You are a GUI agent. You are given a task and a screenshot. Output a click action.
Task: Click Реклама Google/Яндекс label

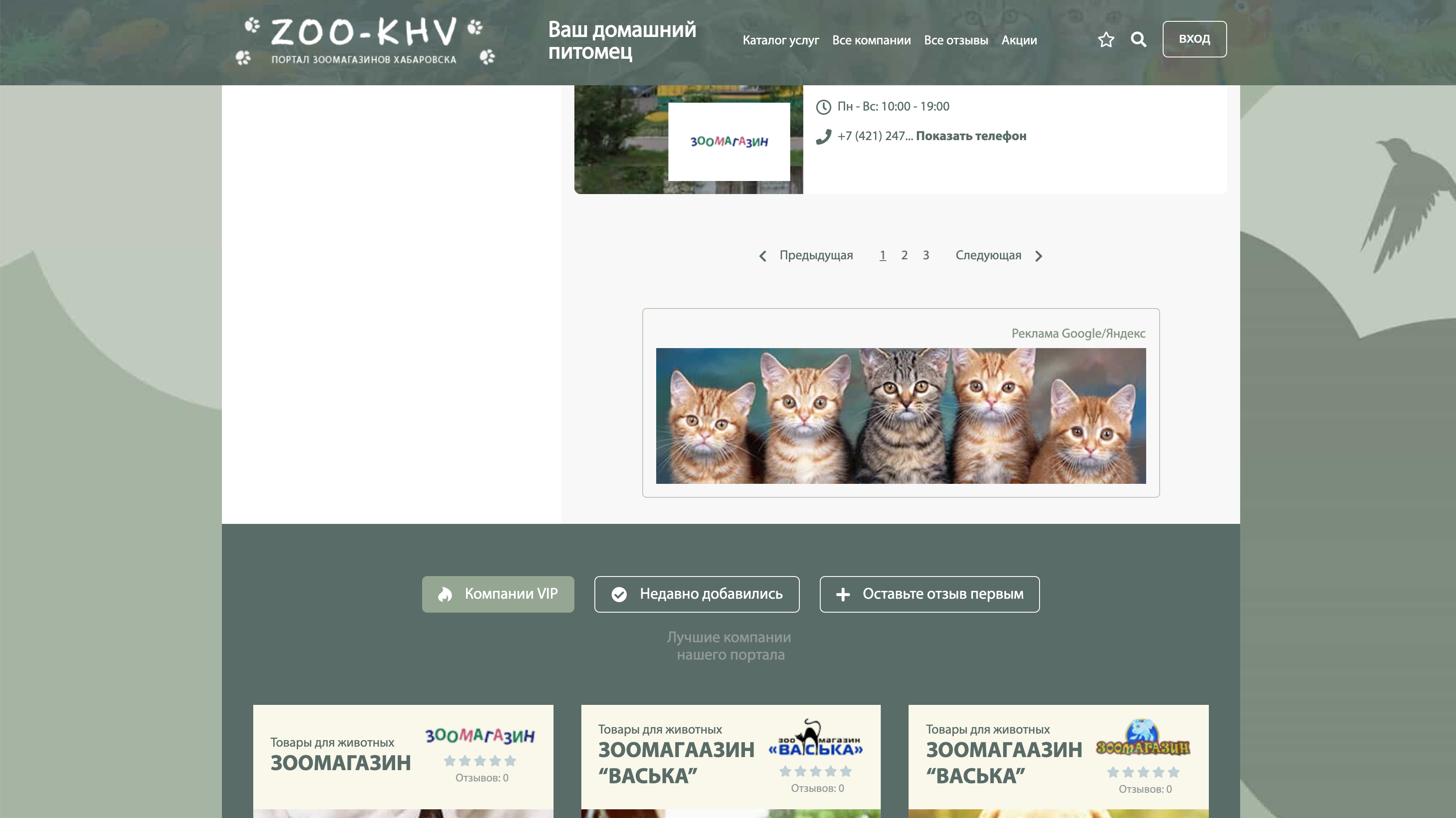click(1078, 334)
